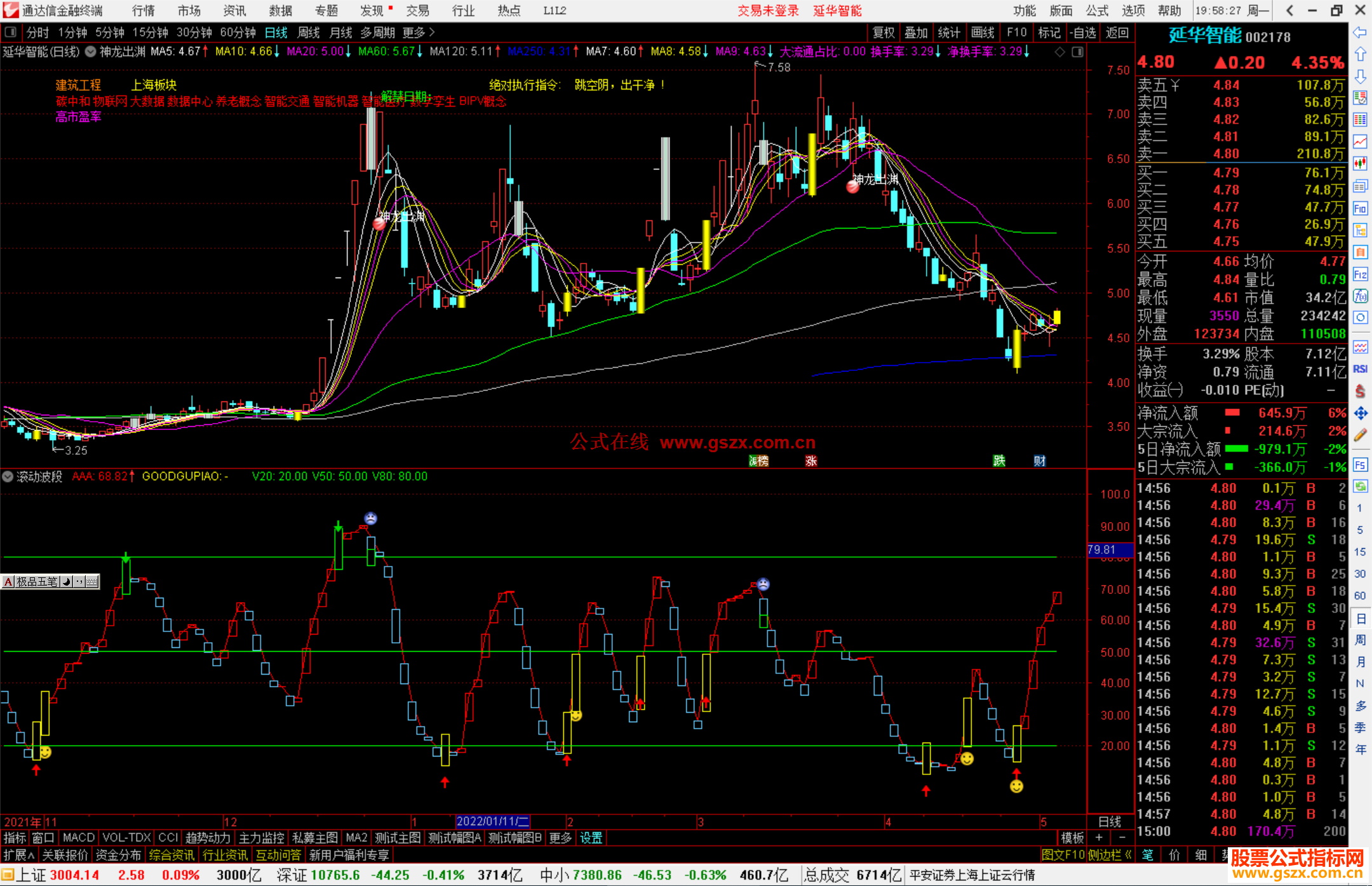Image resolution: width=1372 pixels, height=886 pixels.
Task: Click the red S arrow icon
Action: [1360, 391]
